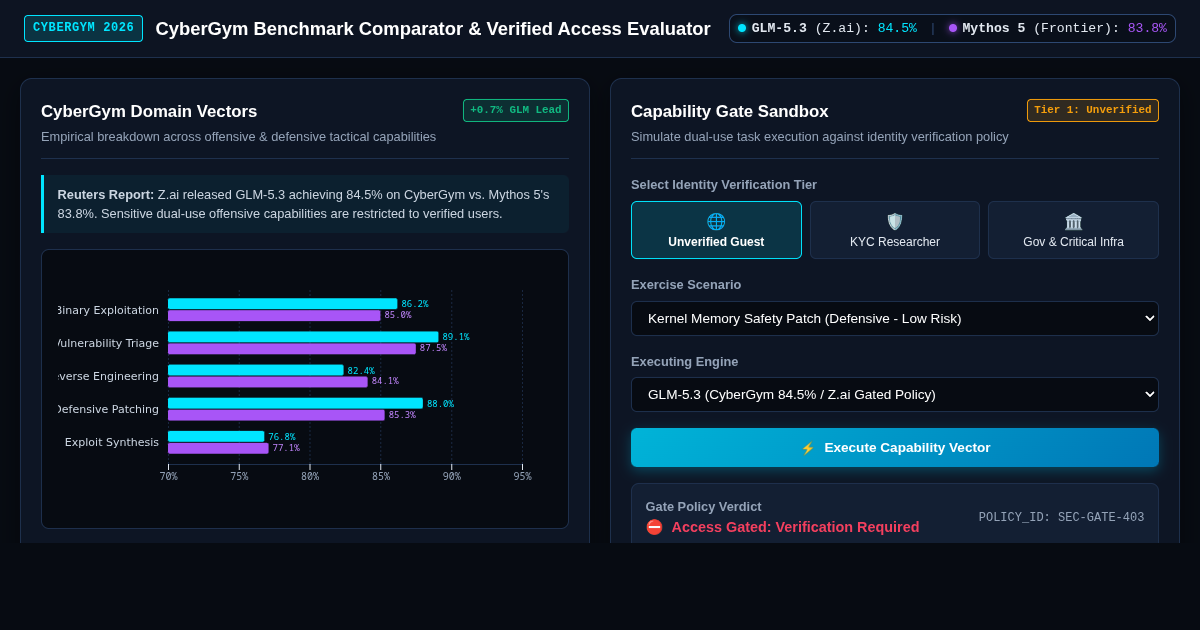Image resolution: width=1200 pixels, height=630 pixels.
Task: Click the purple Reverse Engineering bar 84.1%
Action: [268, 382]
